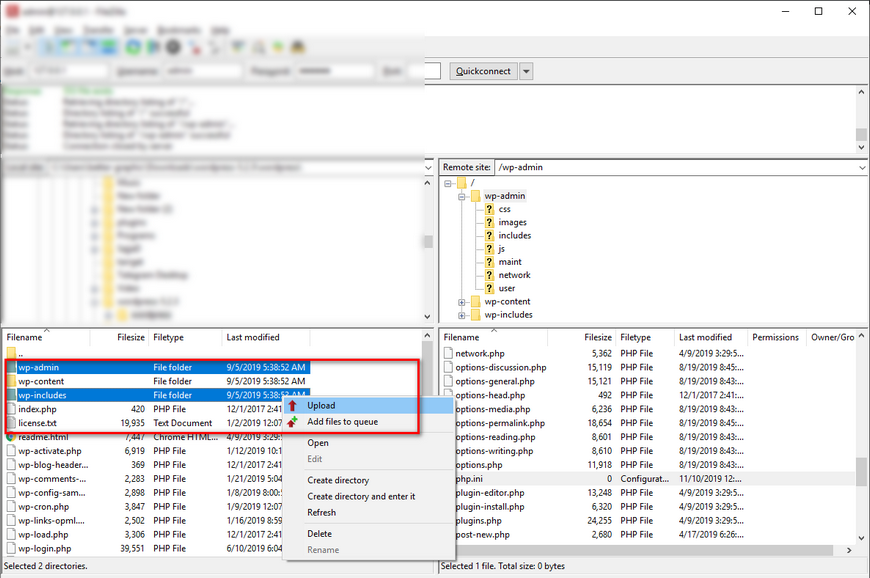Click the Chrome icon next to readme.html
This screenshot has width=870, height=578.
coord(11,437)
